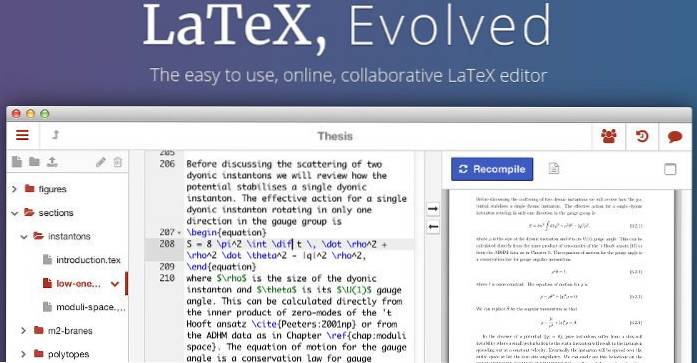
Task: Open the hamburger menu
Action: coord(22,135)
